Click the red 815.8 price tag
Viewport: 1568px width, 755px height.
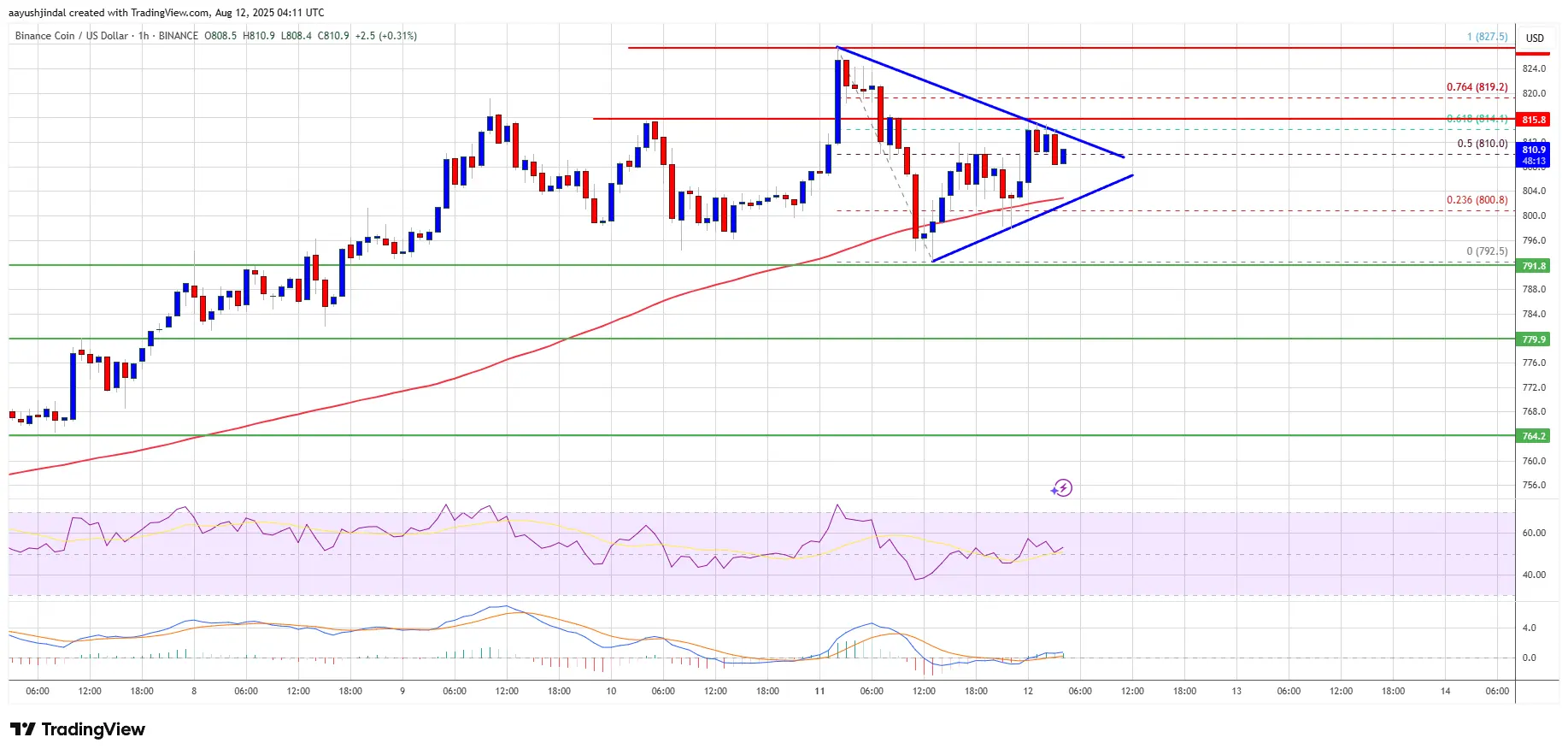point(1534,120)
